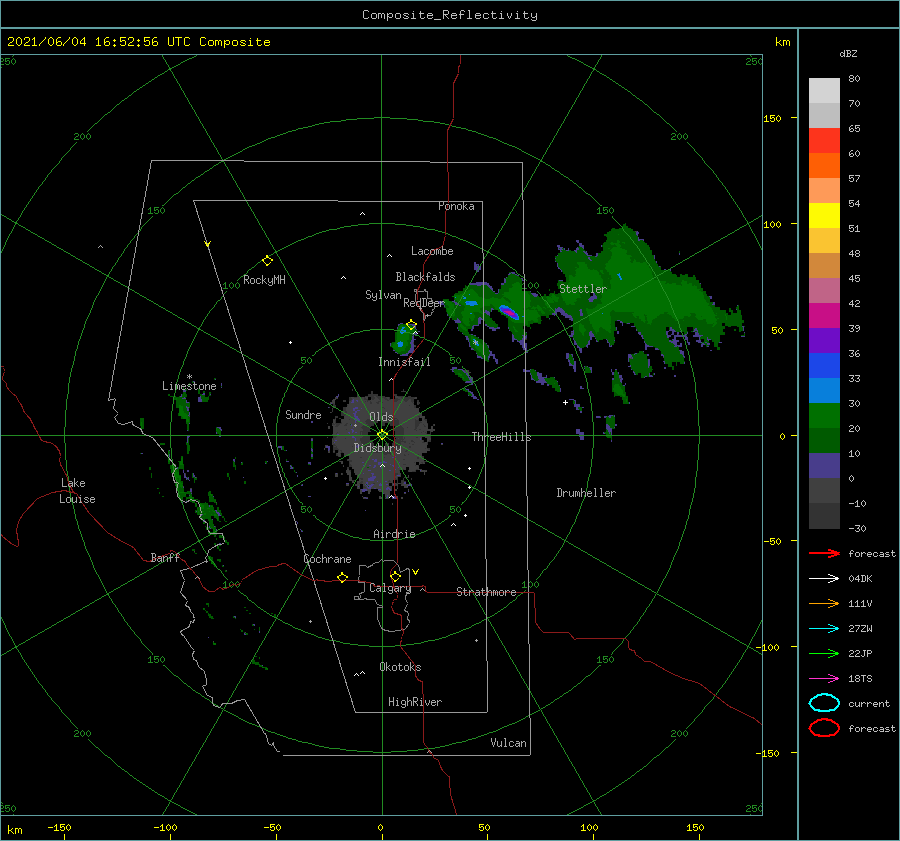Viewport: 900px width, 841px height.
Task: Click the magenta storm core west of Stettler
Action: coord(509,312)
